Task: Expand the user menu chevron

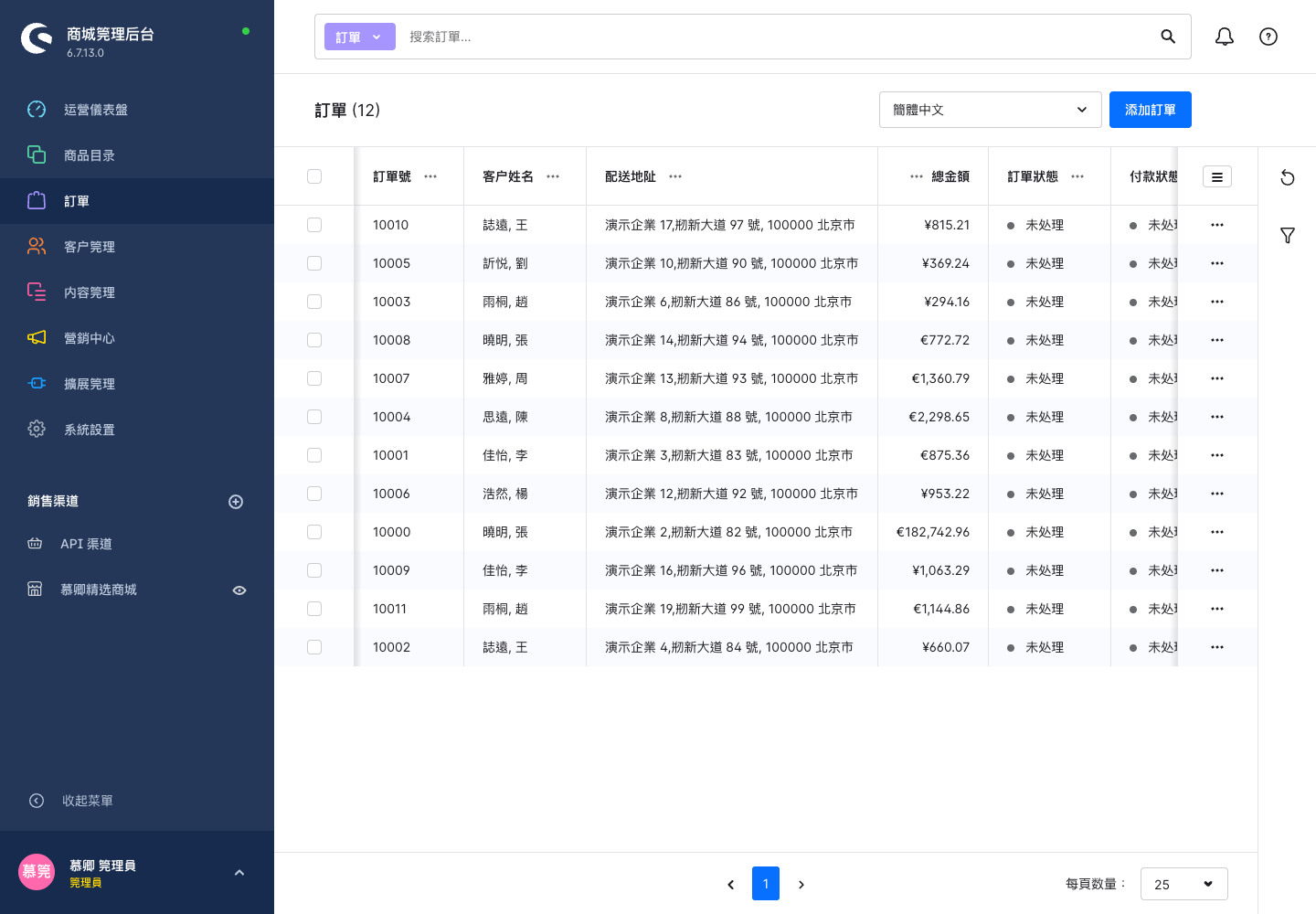Action: 239,873
